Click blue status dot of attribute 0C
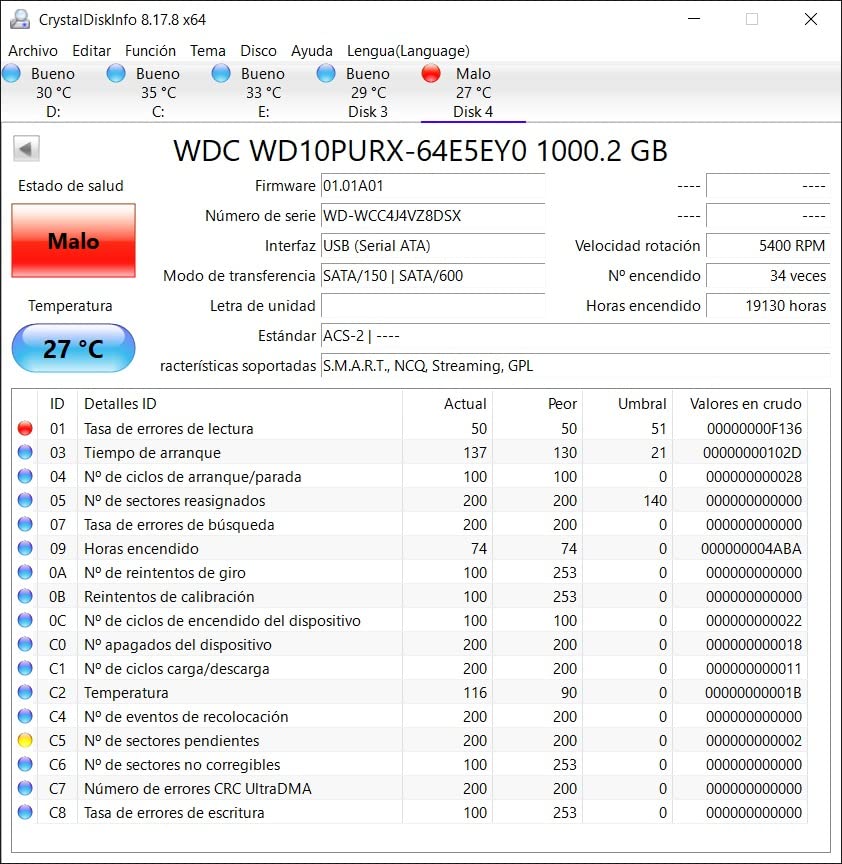842x864 pixels. tap(25, 620)
